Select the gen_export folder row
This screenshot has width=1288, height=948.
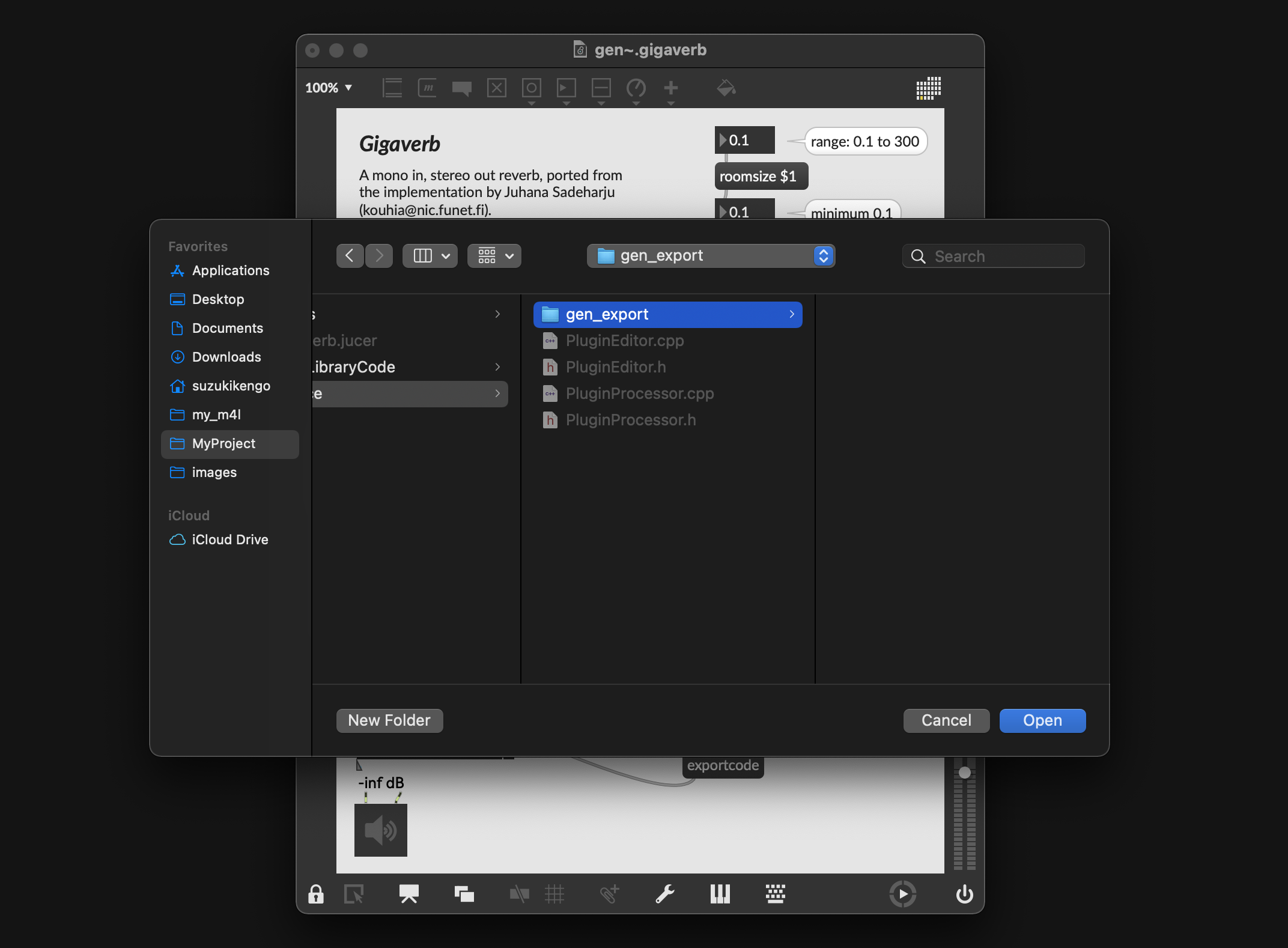667,314
